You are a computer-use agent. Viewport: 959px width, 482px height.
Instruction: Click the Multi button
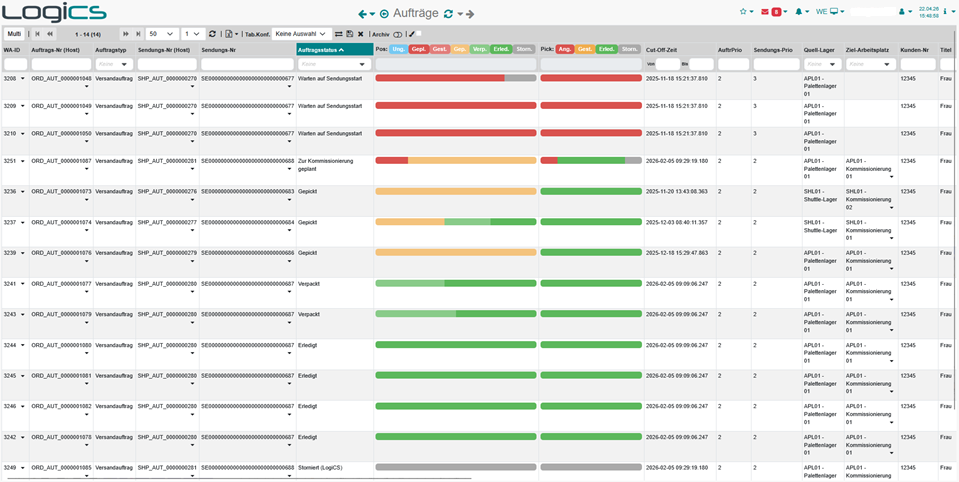click(14, 34)
